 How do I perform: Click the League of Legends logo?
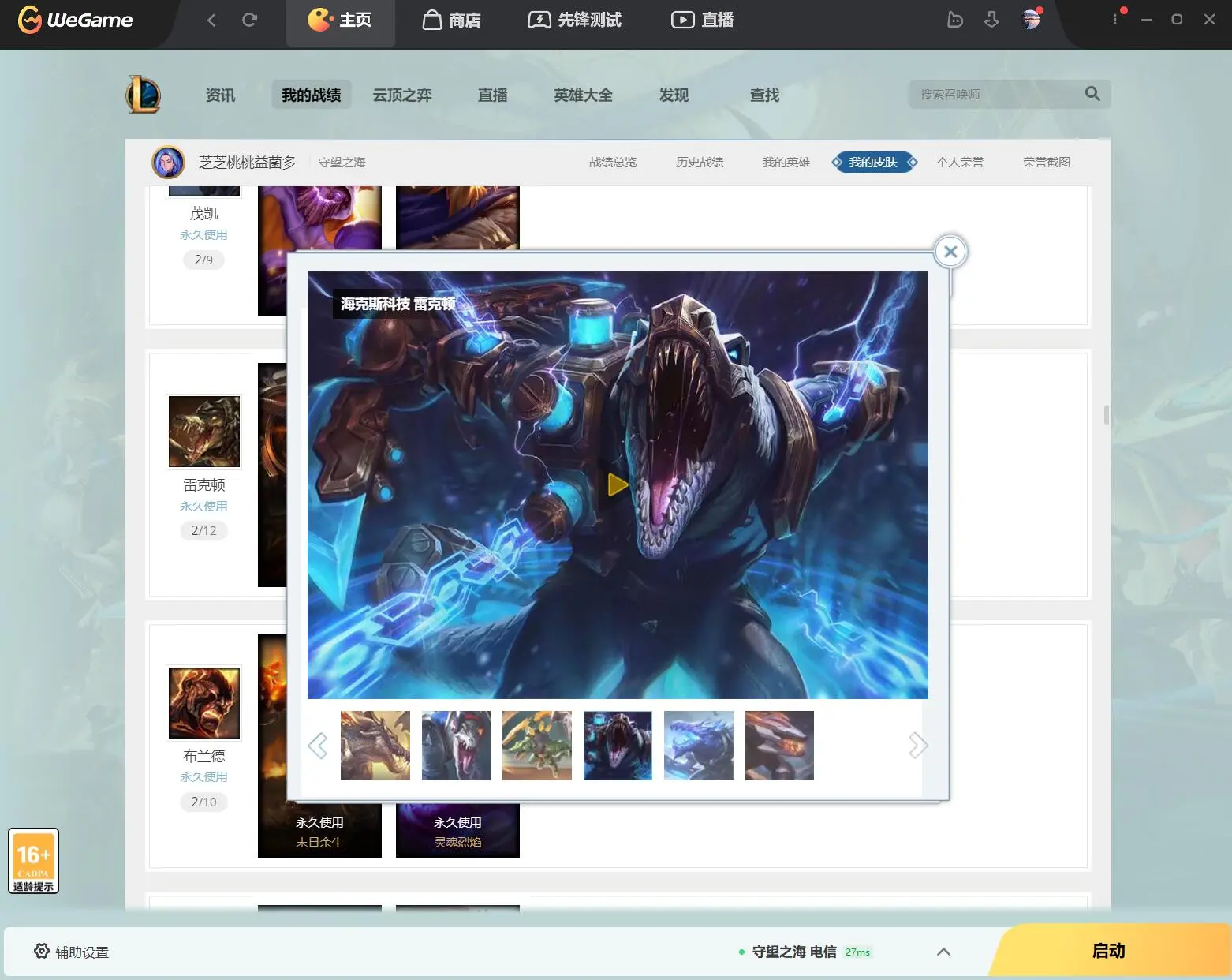click(144, 95)
